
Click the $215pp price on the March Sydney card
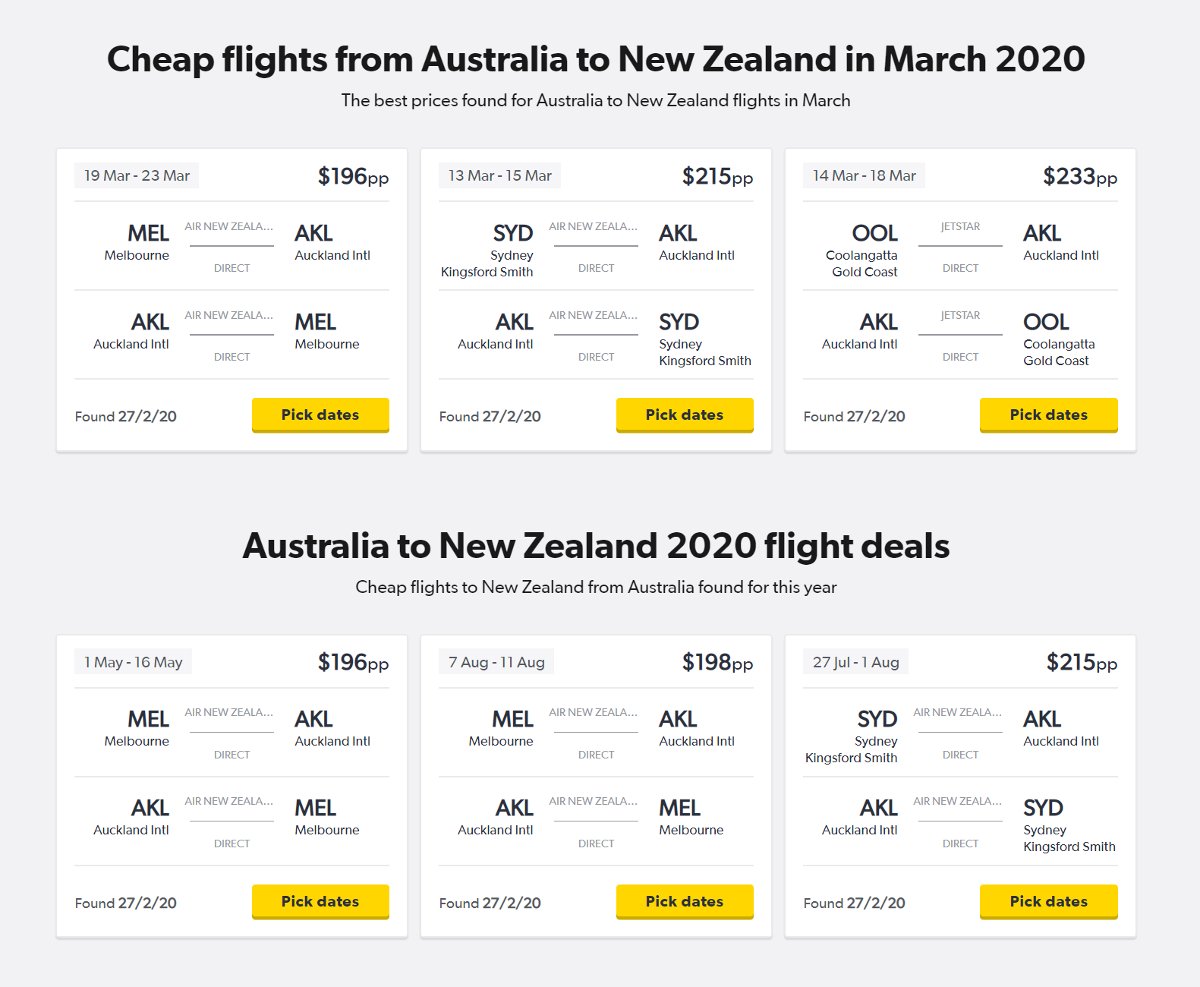coord(717,177)
